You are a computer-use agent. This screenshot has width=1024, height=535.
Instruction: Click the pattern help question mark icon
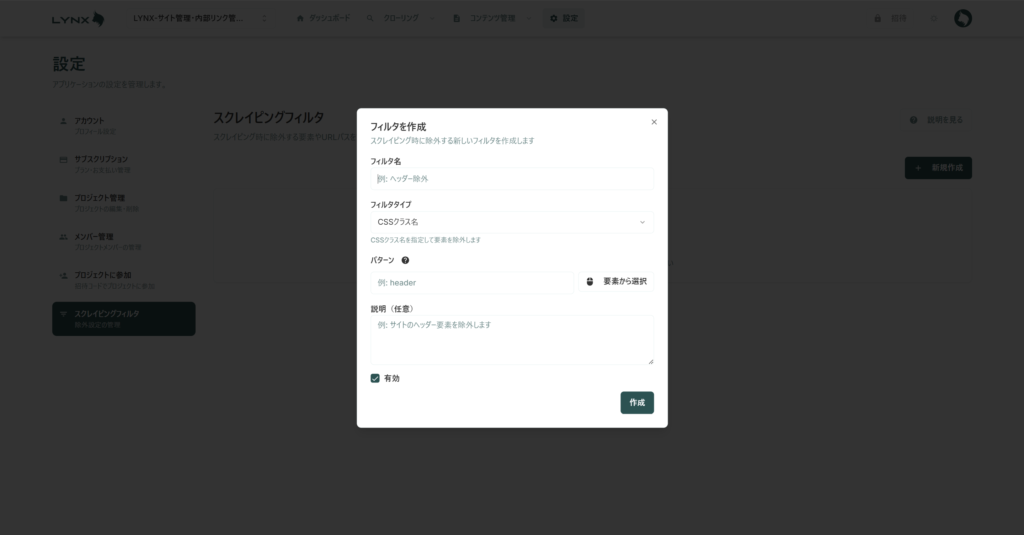pos(405,260)
